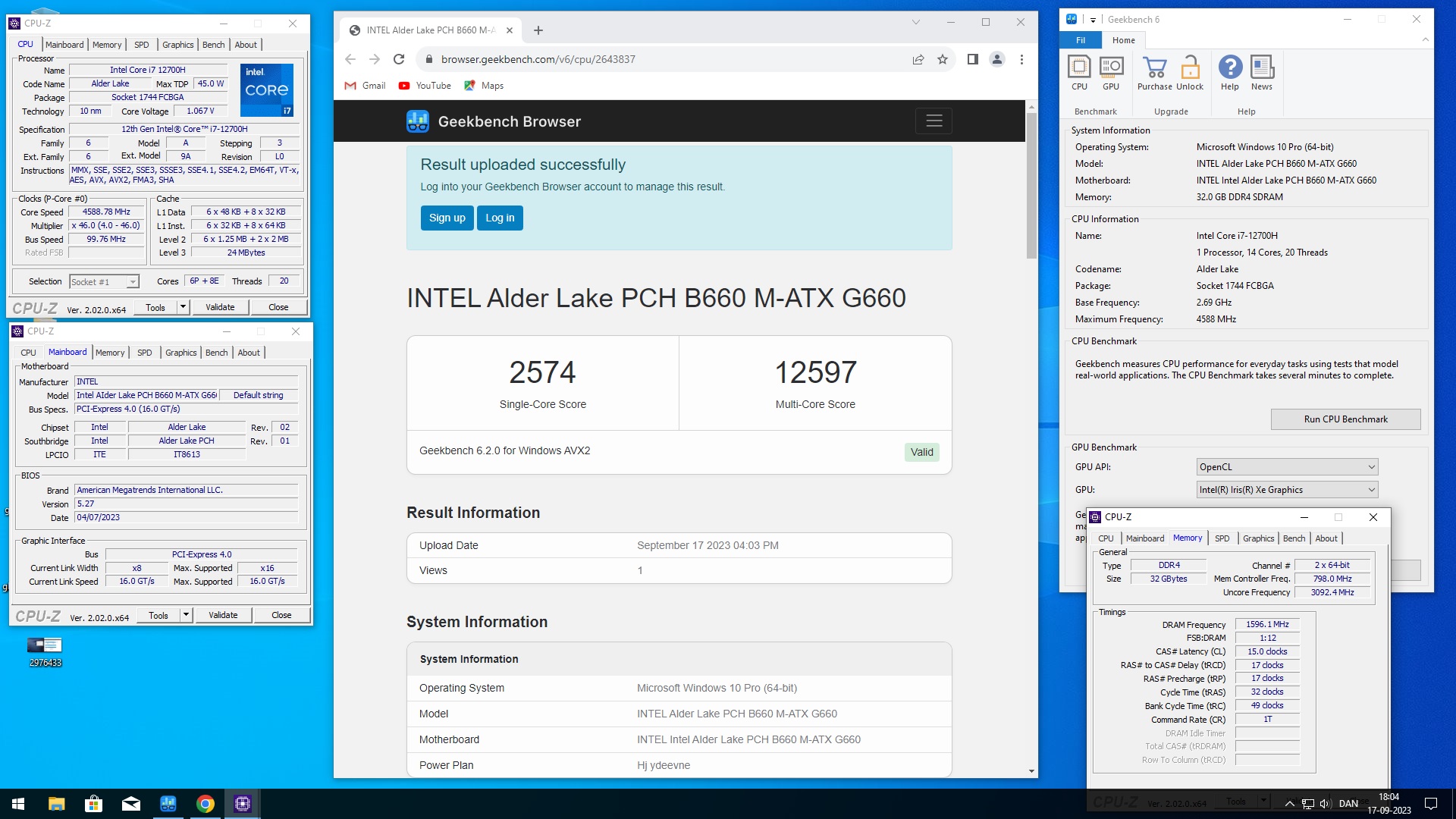Screen dimensions: 1456x819
Task: Click Close in the Mainboard CPU-Z window
Action: (x=281, y=615)
